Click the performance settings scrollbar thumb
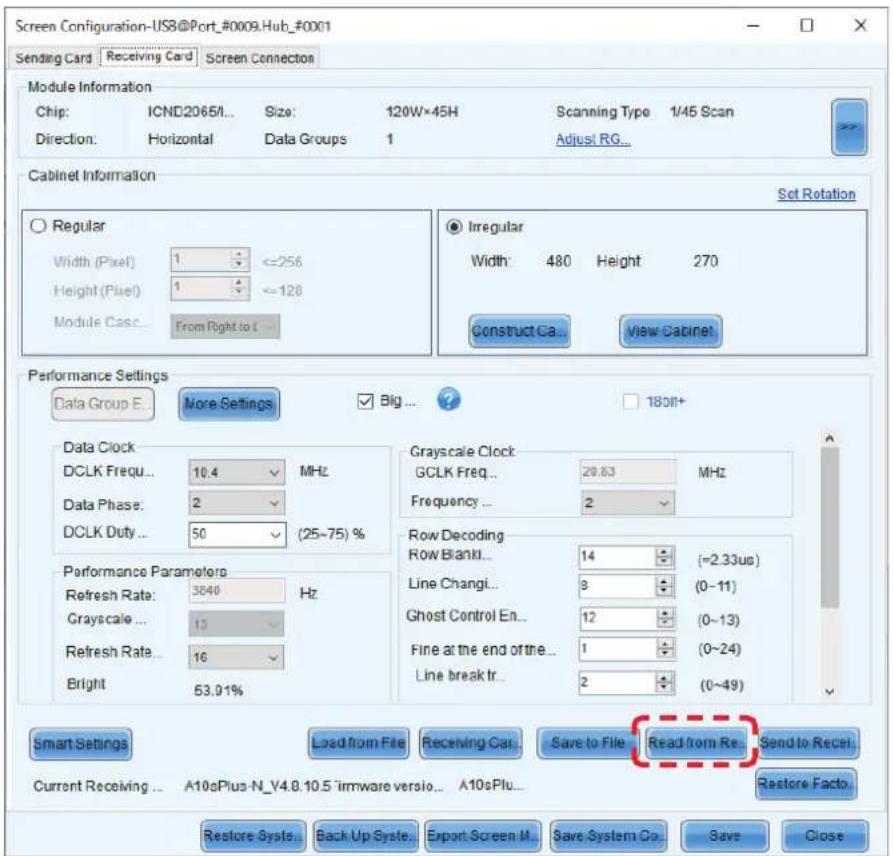 coord(830,528)
